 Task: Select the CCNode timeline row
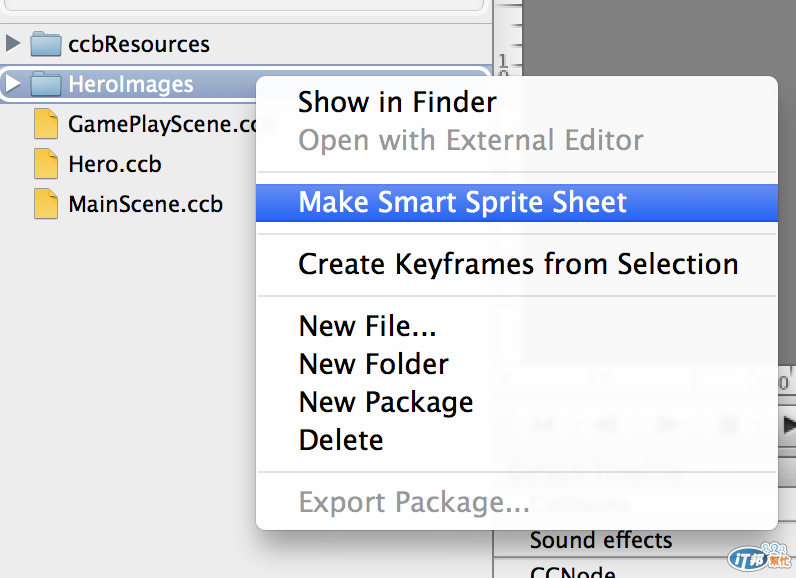click(x=573, y=572)
